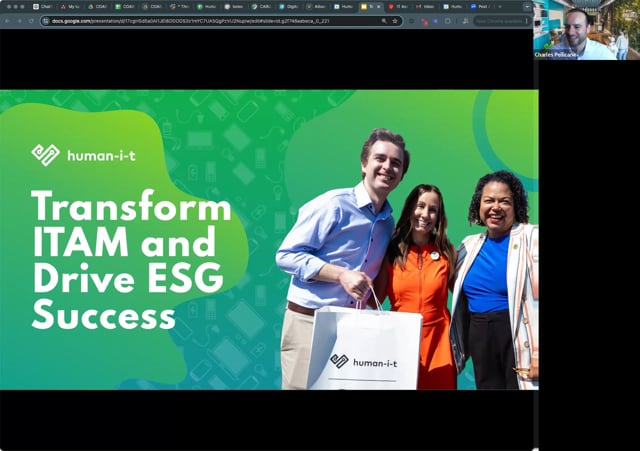Bookmark this page with the star icon

pos(395,21)
